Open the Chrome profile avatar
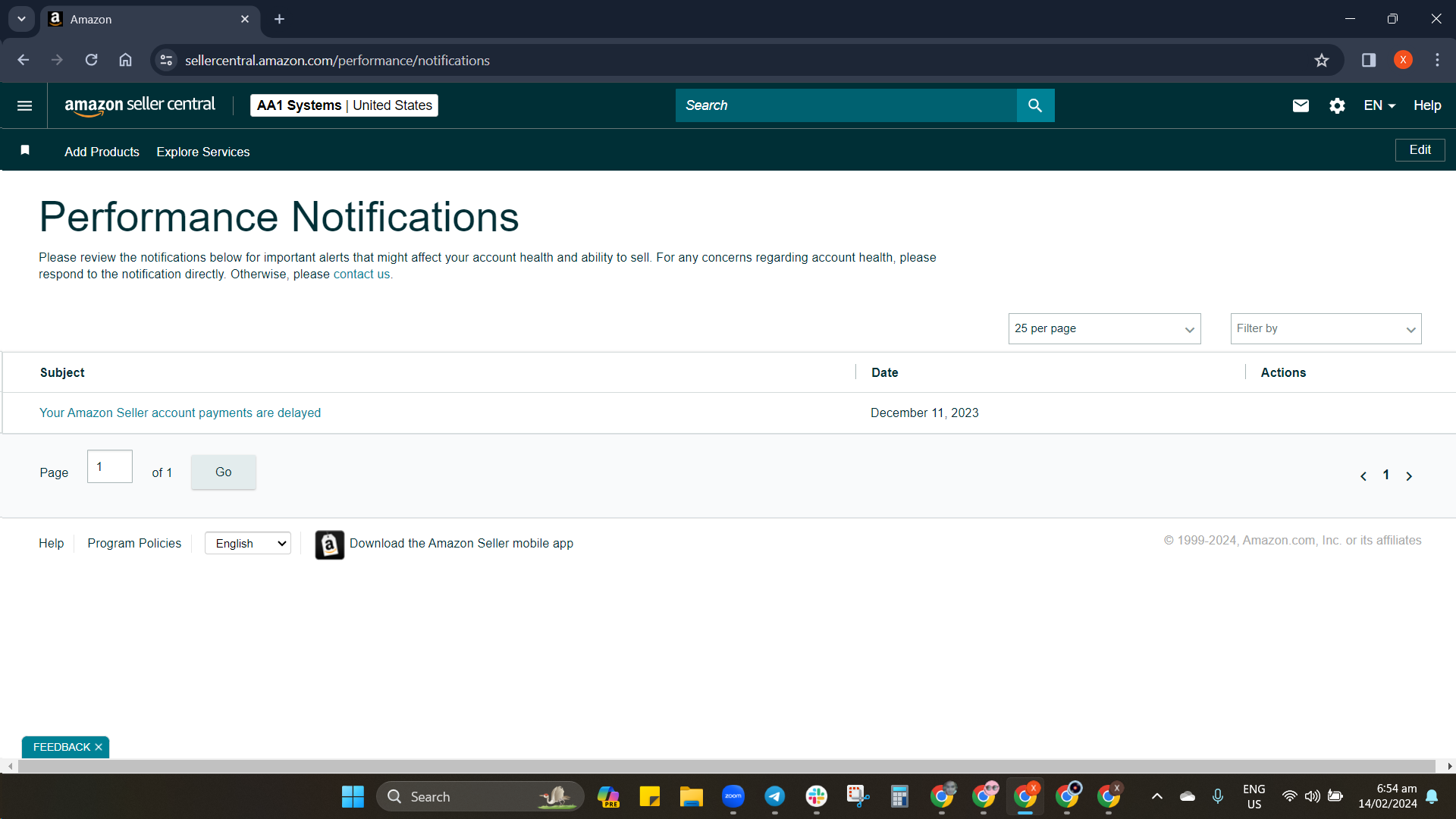This screenshot has width=1456, height=819. tap(1403, 60)
